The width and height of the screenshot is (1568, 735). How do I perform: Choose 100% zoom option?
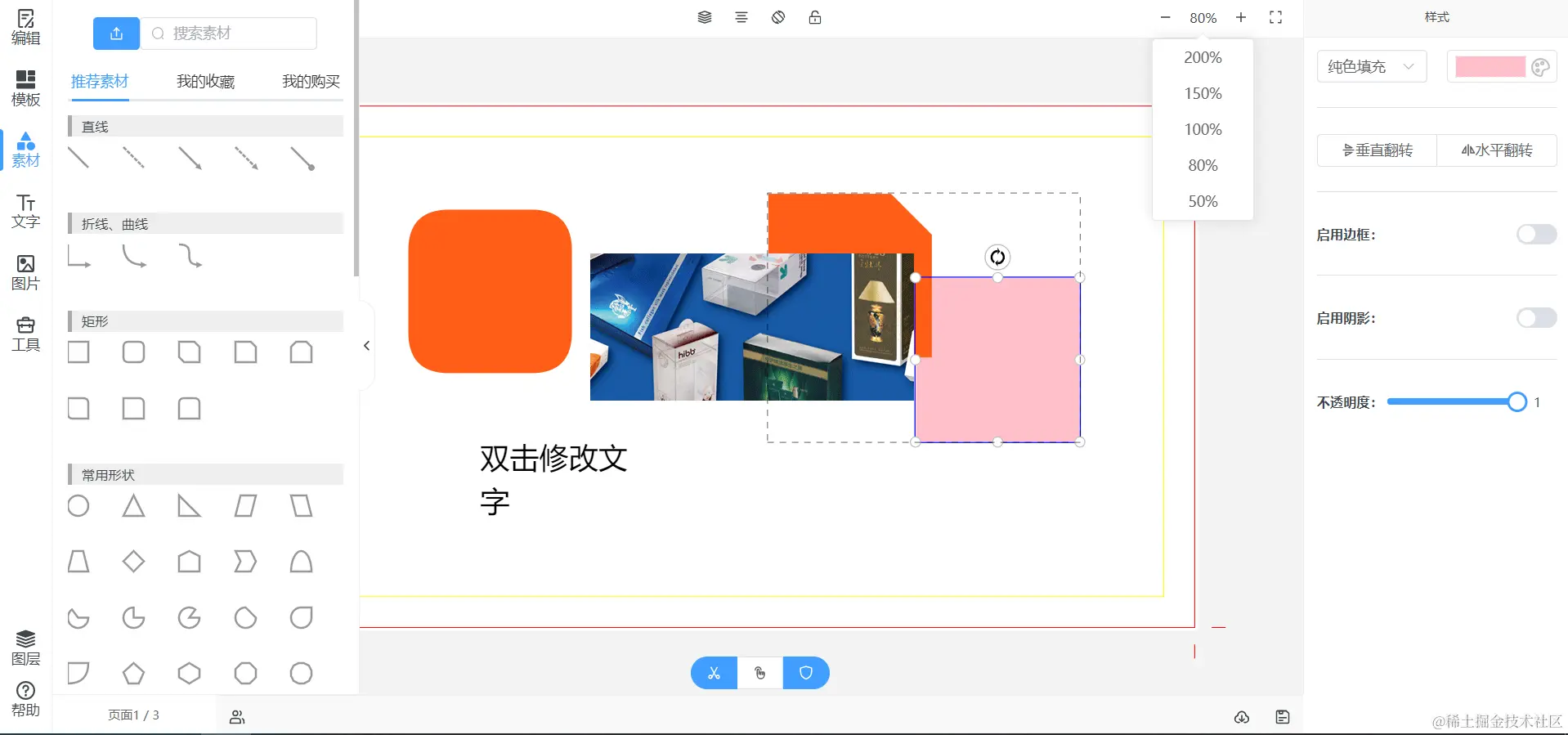point(1203,129)
